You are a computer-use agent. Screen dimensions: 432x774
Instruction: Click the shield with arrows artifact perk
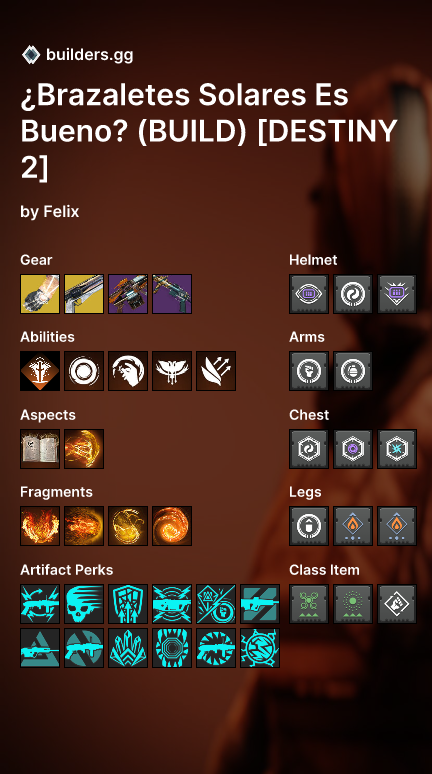[x=128, y=604]
